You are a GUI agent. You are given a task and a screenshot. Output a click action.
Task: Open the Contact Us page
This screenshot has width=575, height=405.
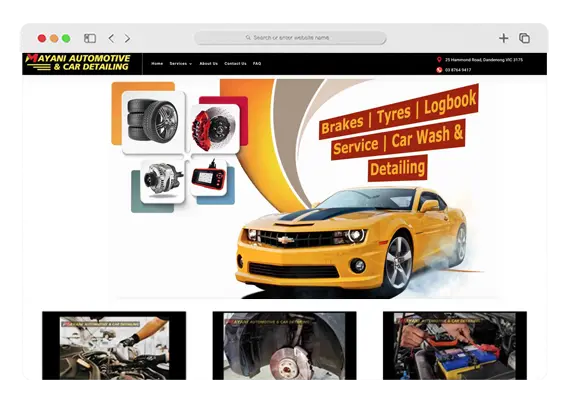pyautogui.click(x=235, y=63)
